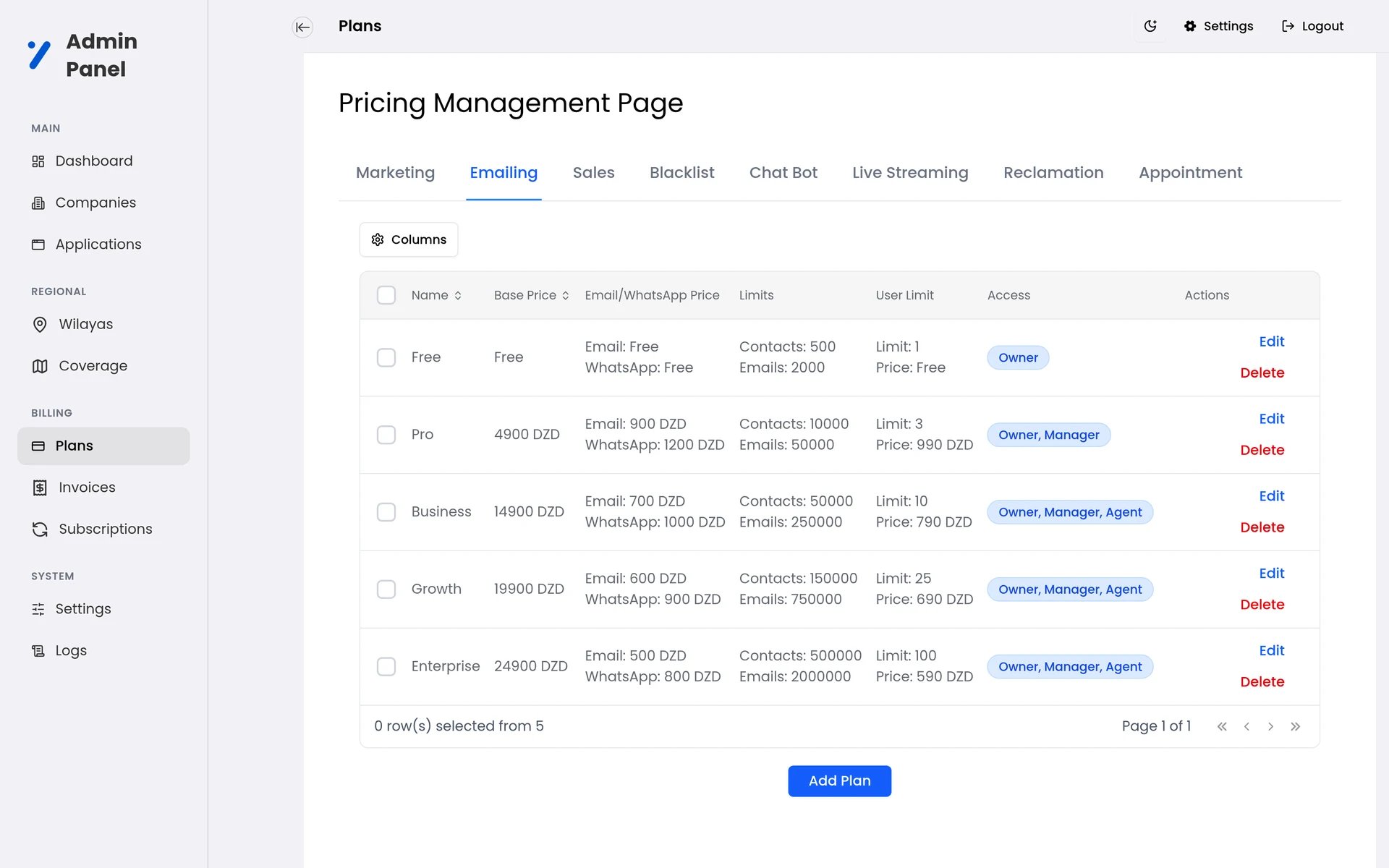Delete the Business plan
This screenshot has width=1389, height=868.
[x=1262, y=528]
